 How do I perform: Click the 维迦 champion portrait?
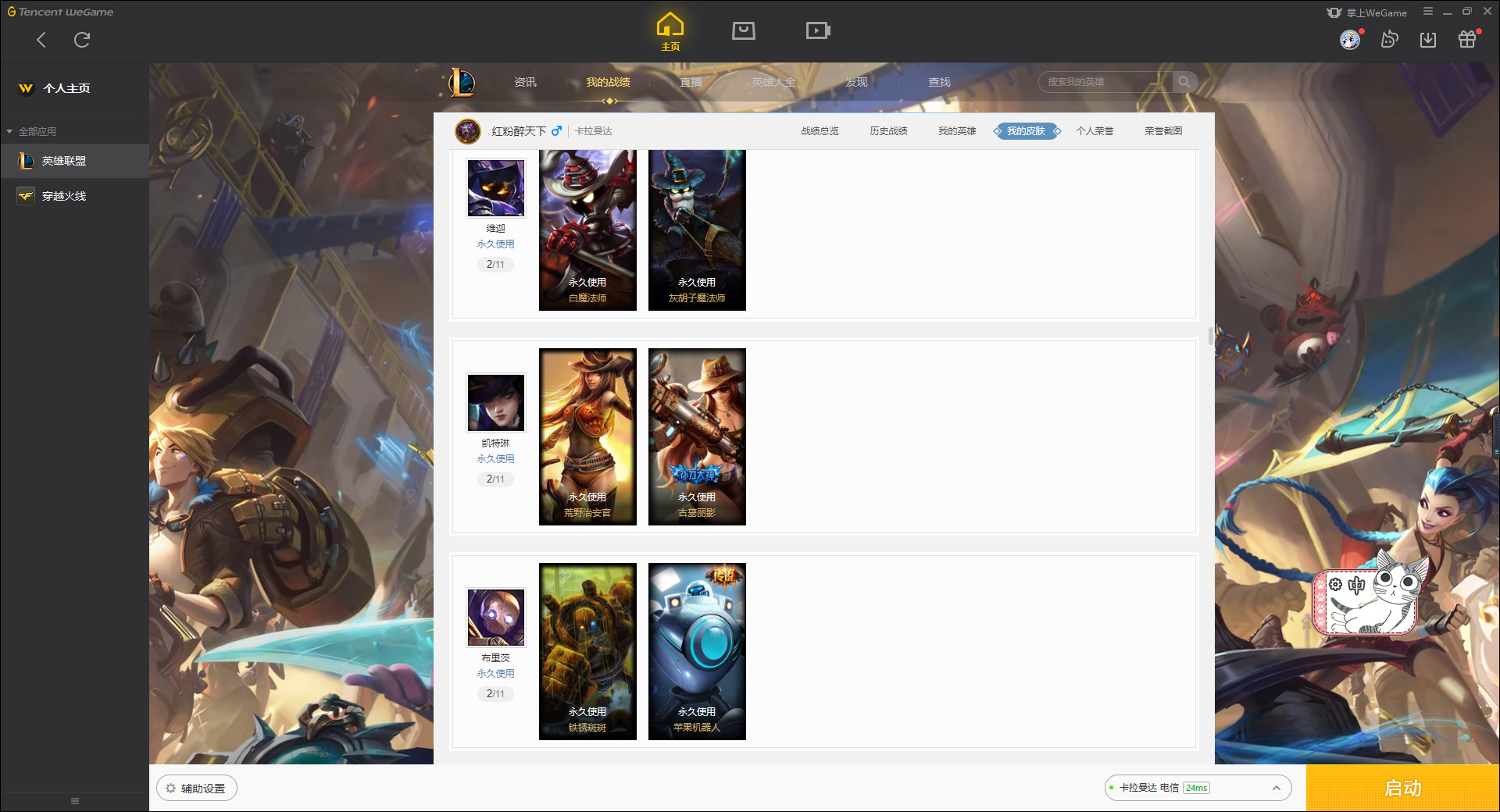tap(496, 188)
